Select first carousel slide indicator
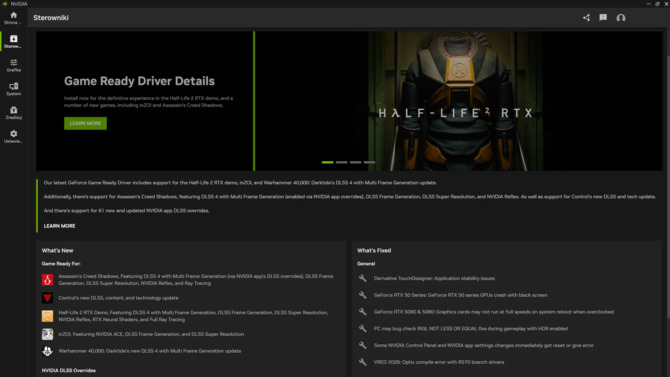 pyautogui.click(x=327, y=162)
